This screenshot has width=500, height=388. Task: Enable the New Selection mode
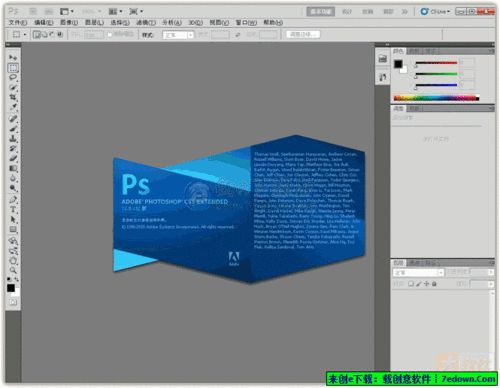coord(37,34)
